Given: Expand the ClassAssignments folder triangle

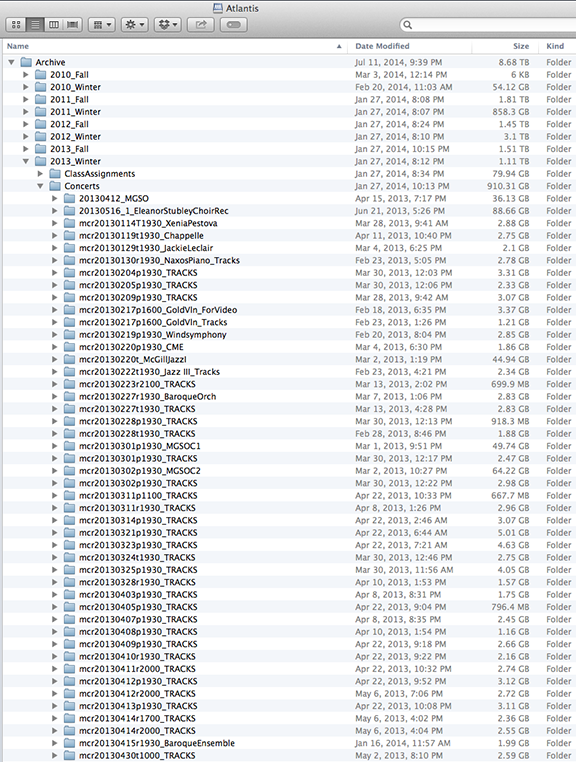Looking at the screenshot, I should click(40, 173).
